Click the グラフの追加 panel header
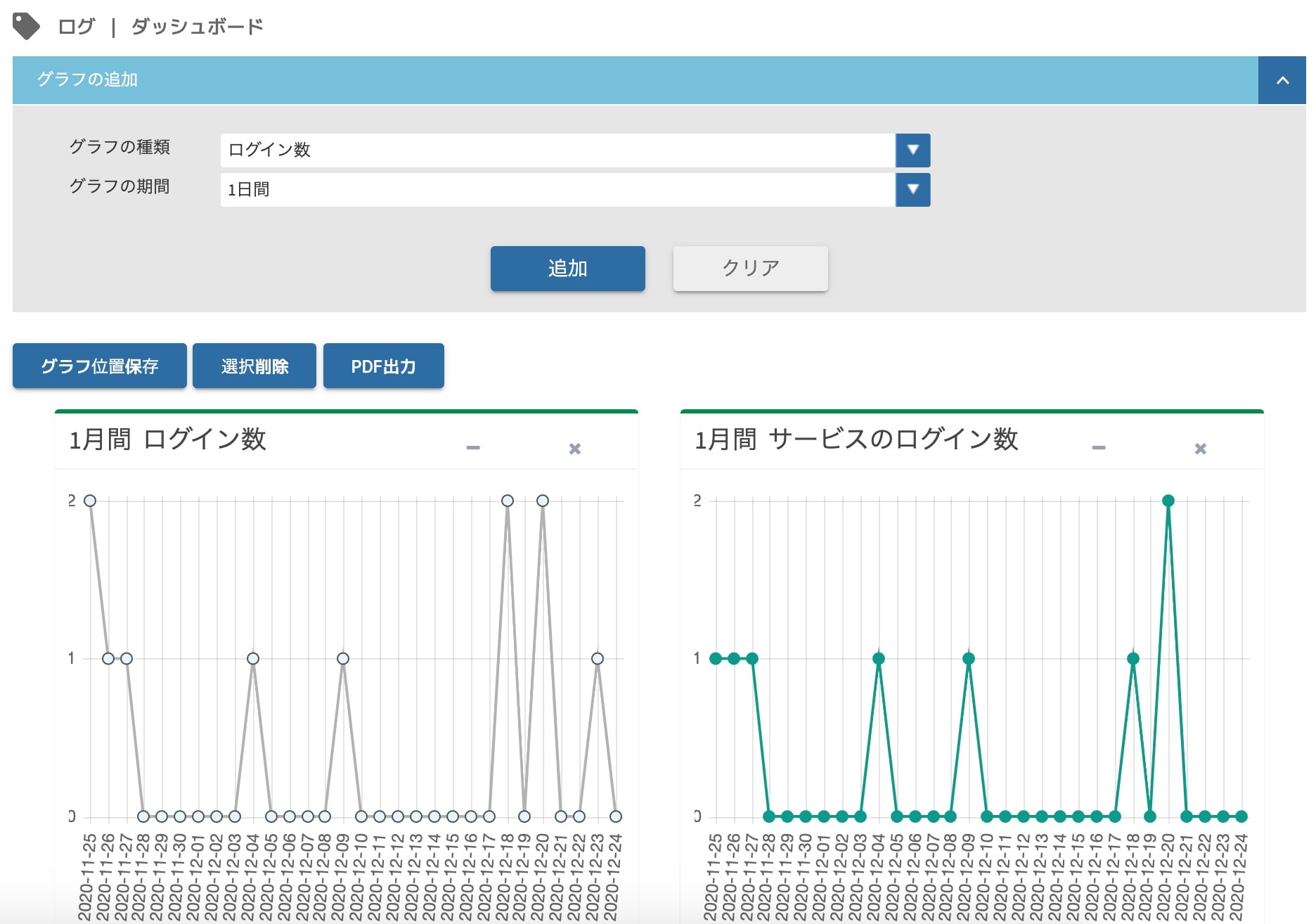Viewport: 1316px width, 924px height. point(635,80)
